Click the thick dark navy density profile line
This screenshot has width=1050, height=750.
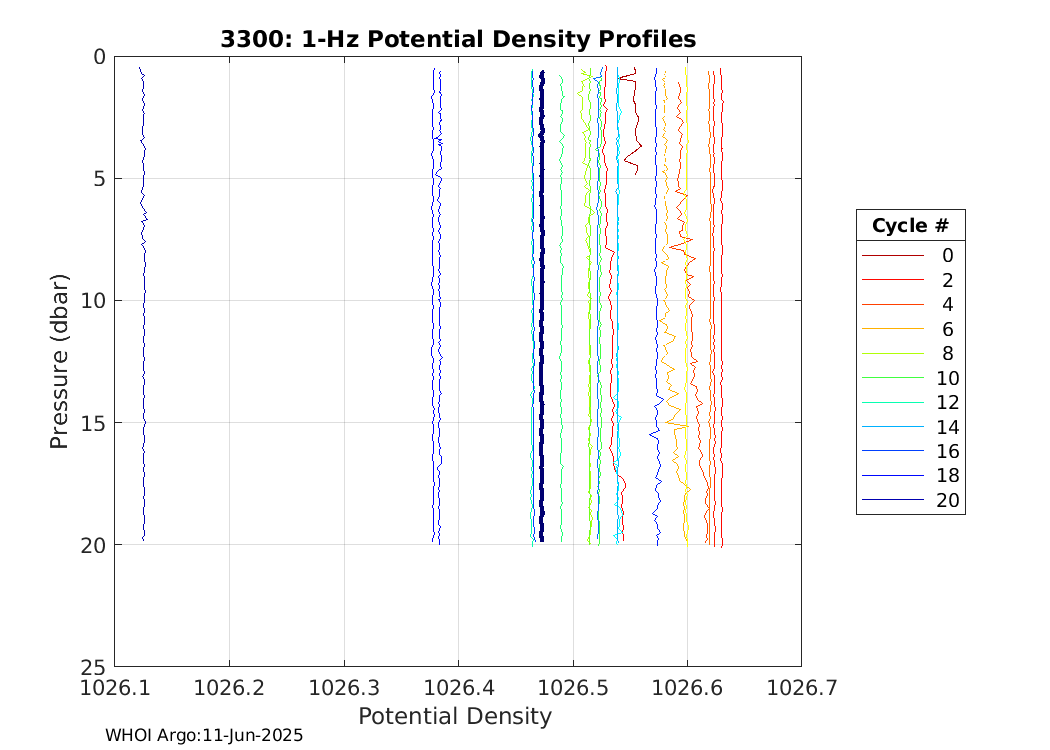click(x=542, y=305)
